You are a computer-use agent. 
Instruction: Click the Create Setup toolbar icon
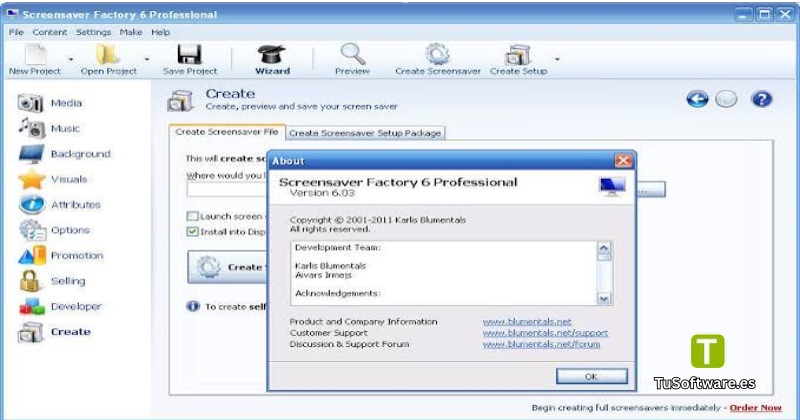[518, 55]
